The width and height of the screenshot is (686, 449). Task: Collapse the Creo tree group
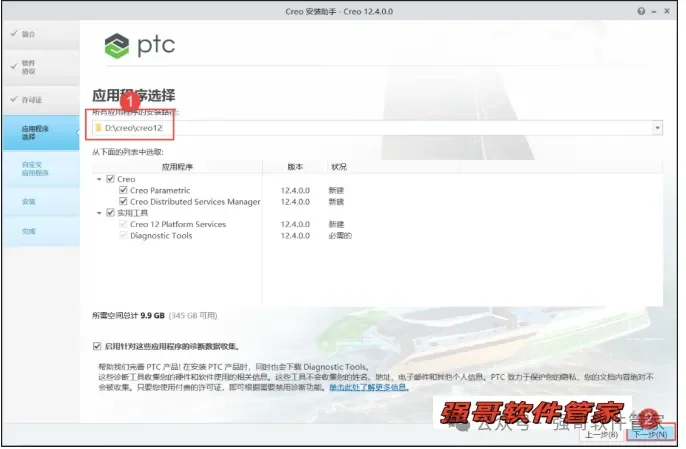99,179
